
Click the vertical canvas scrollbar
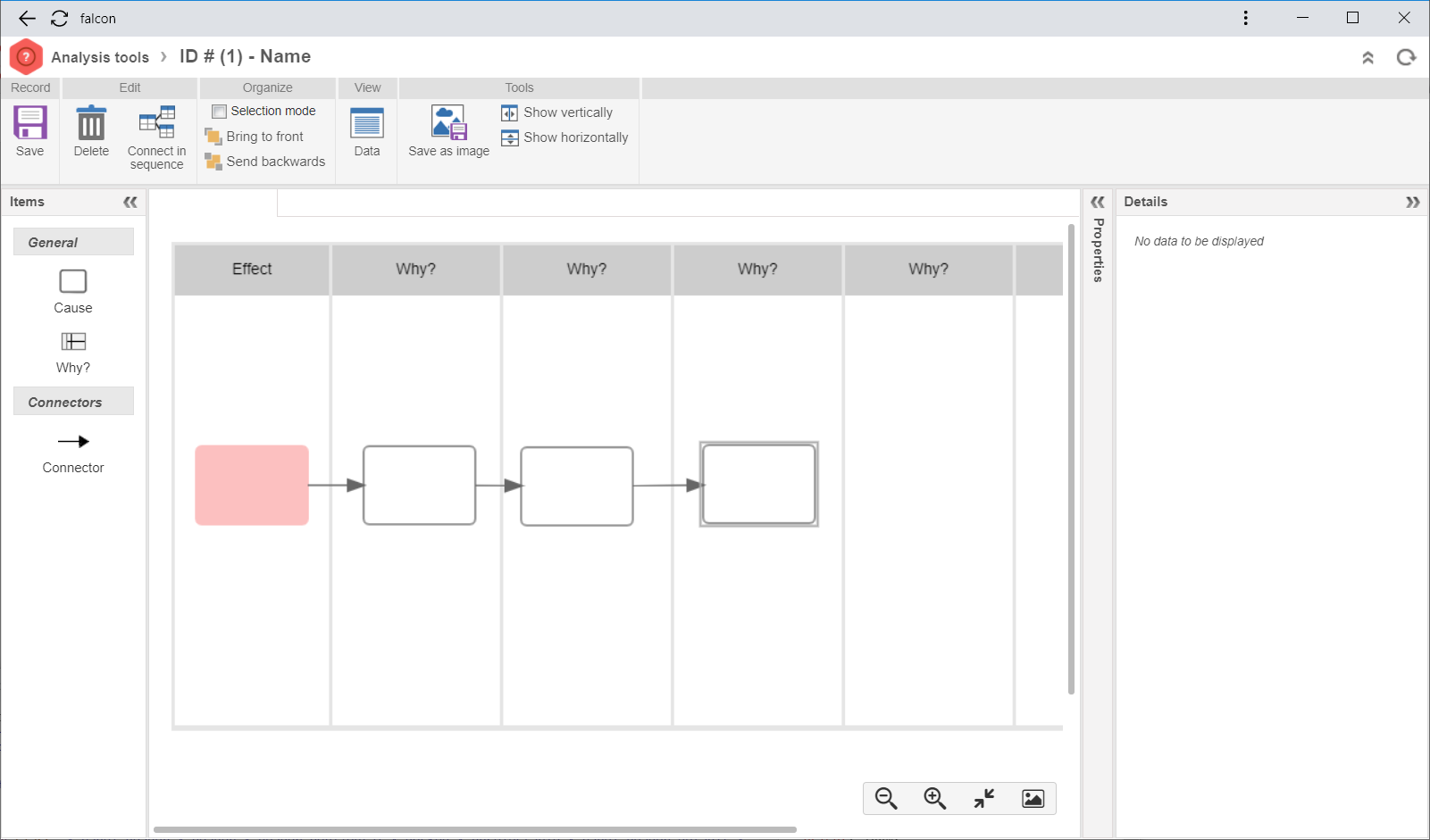[x=1071, y=460]
